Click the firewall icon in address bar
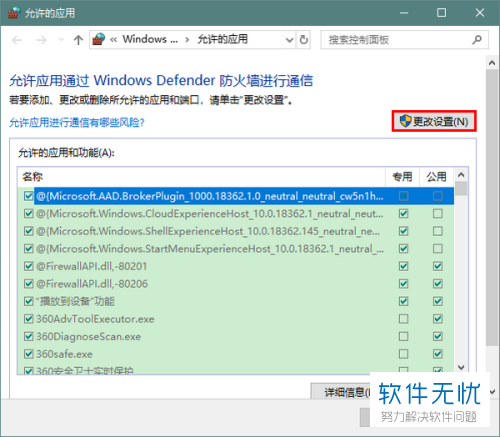 [x=99, y=39]
